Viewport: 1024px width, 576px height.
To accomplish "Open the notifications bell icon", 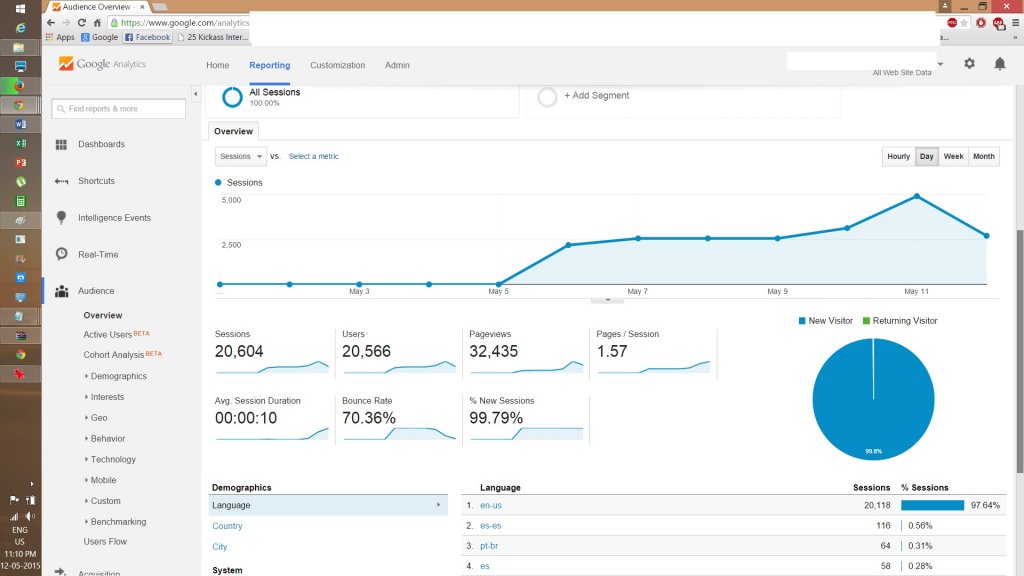I will [999, 64].
